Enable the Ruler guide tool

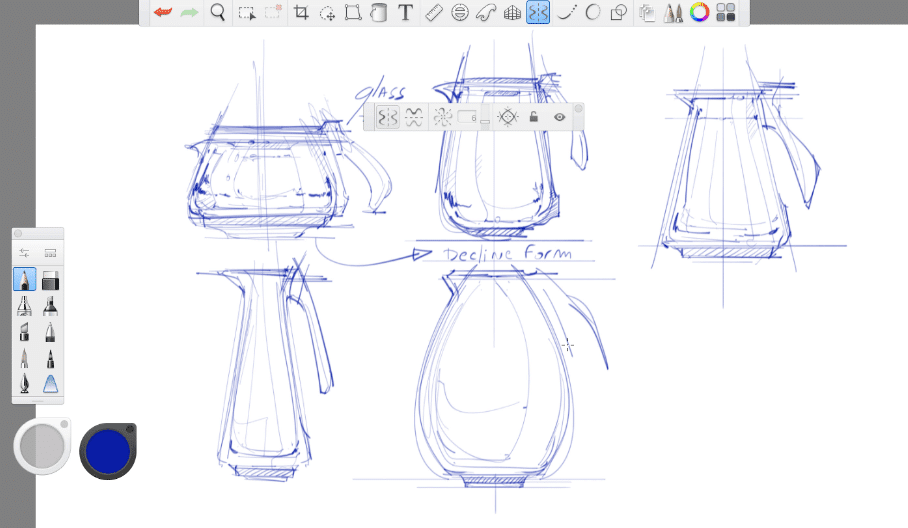click(x=434, y=12)
